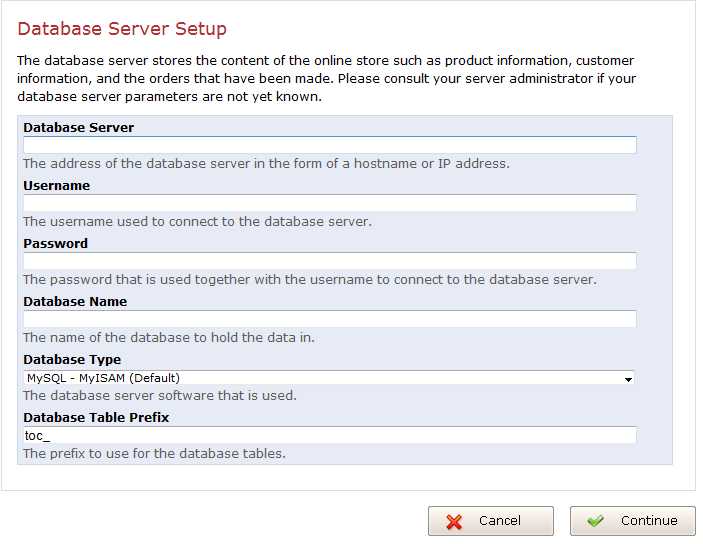The width and height of the screenshot is (703, 544).
Task: Click the Database Name label
Action: 75,301
